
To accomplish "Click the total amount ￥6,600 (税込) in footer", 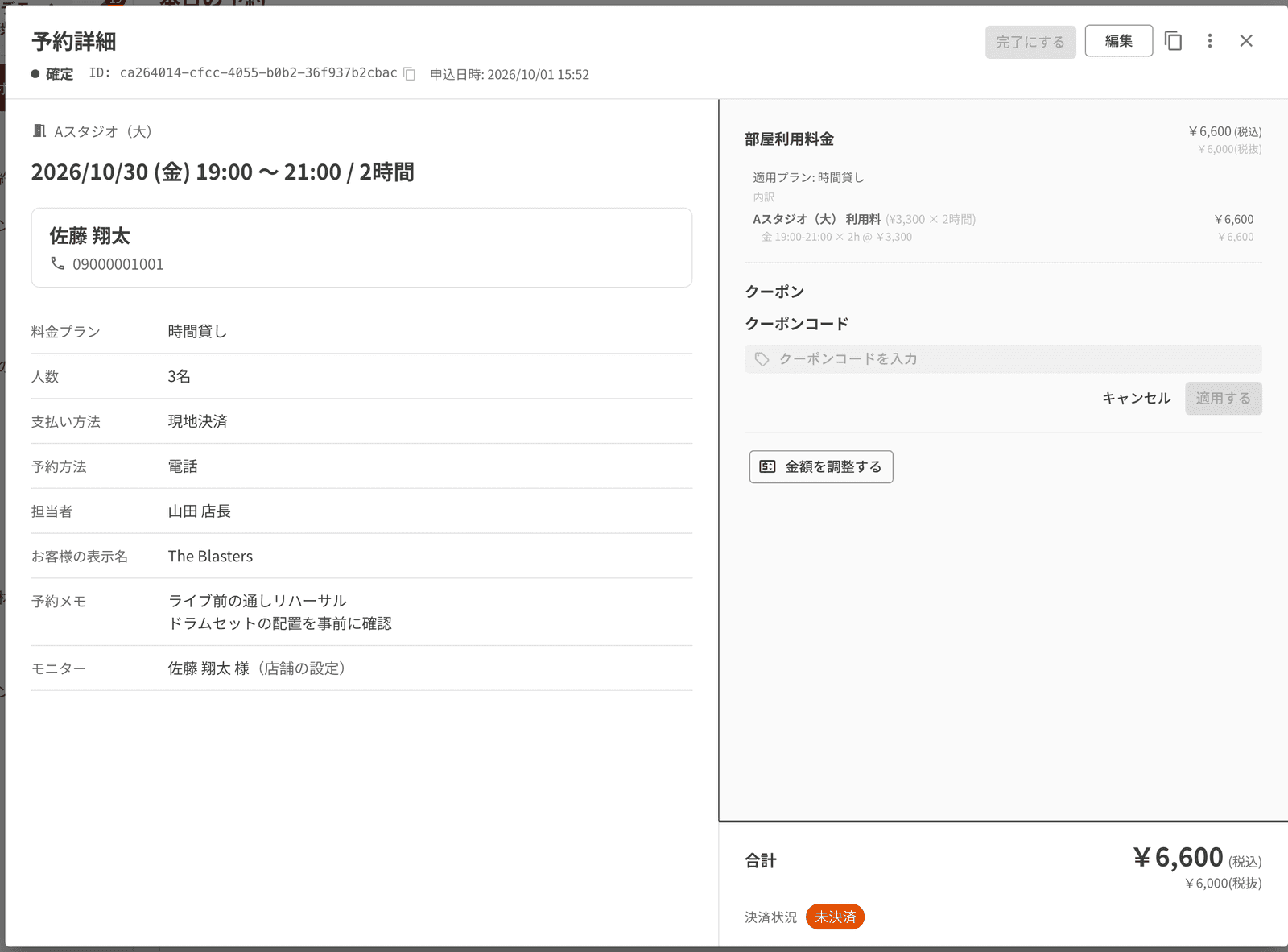I will tap(1197, 858).
